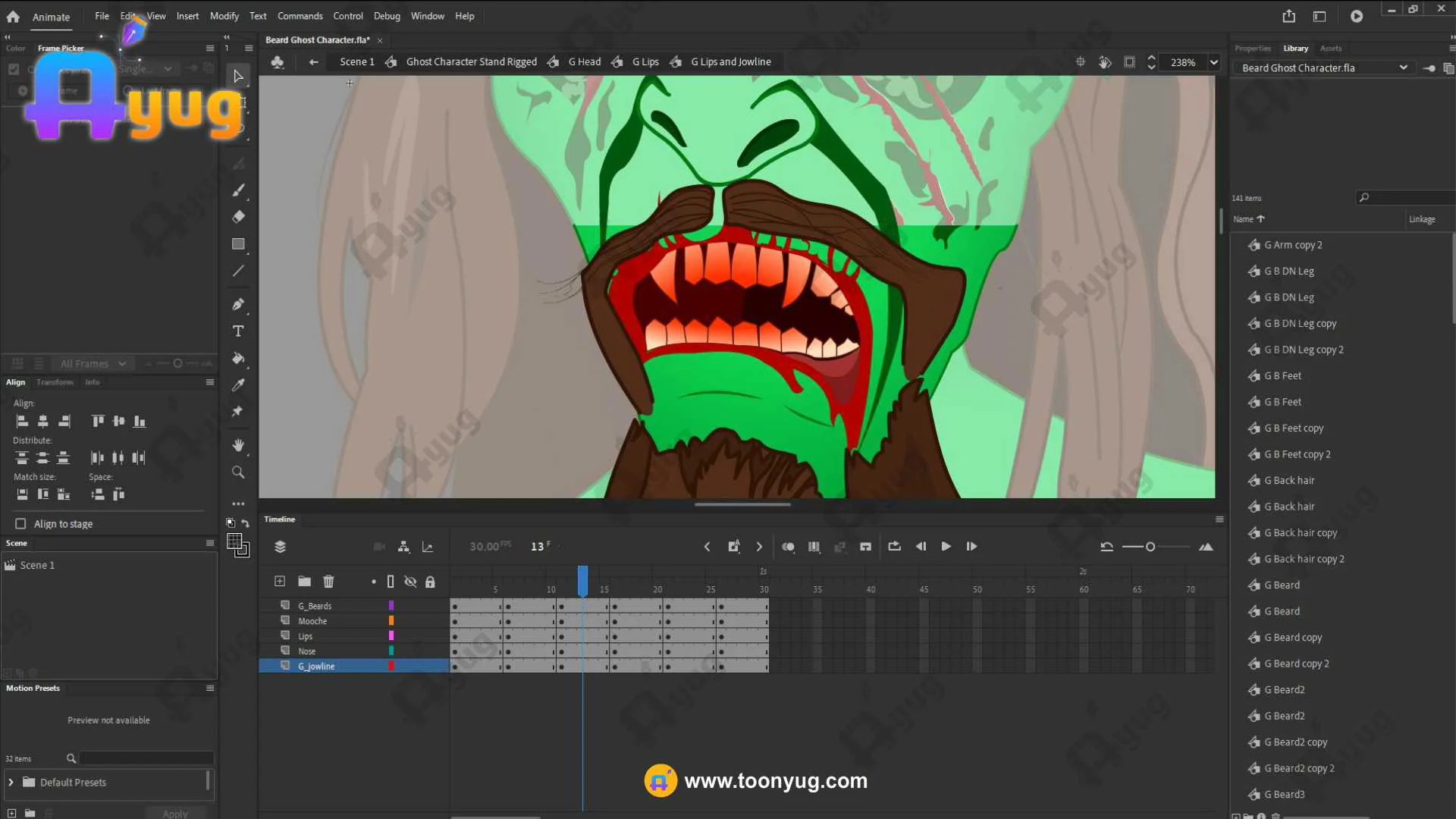Select the Eraser tool
The width and height of the screenshot is (1456, 819).
point(238,217)
